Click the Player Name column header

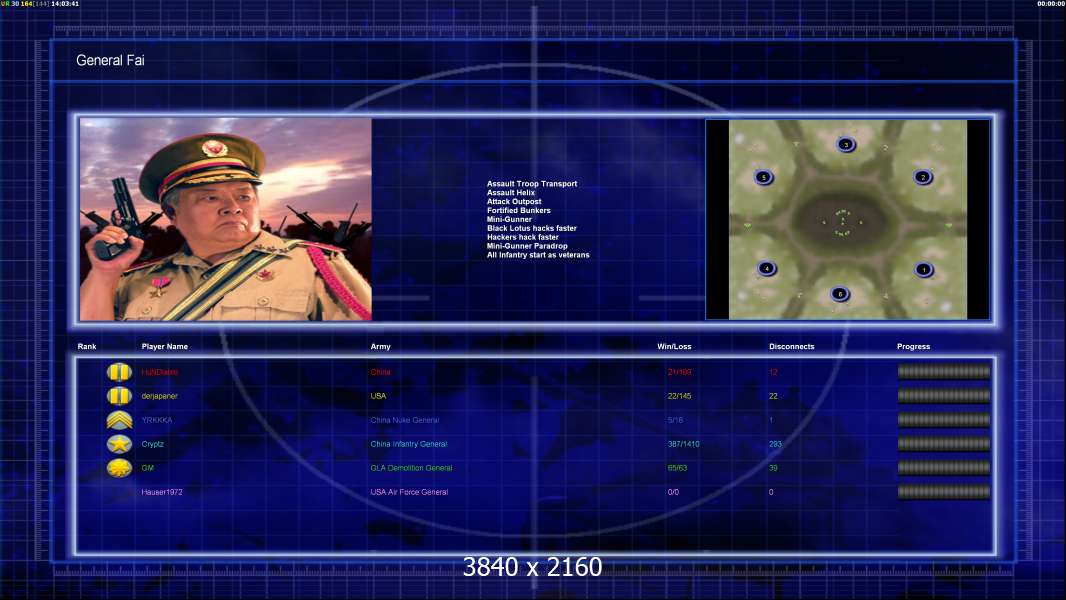pos(165,347)
